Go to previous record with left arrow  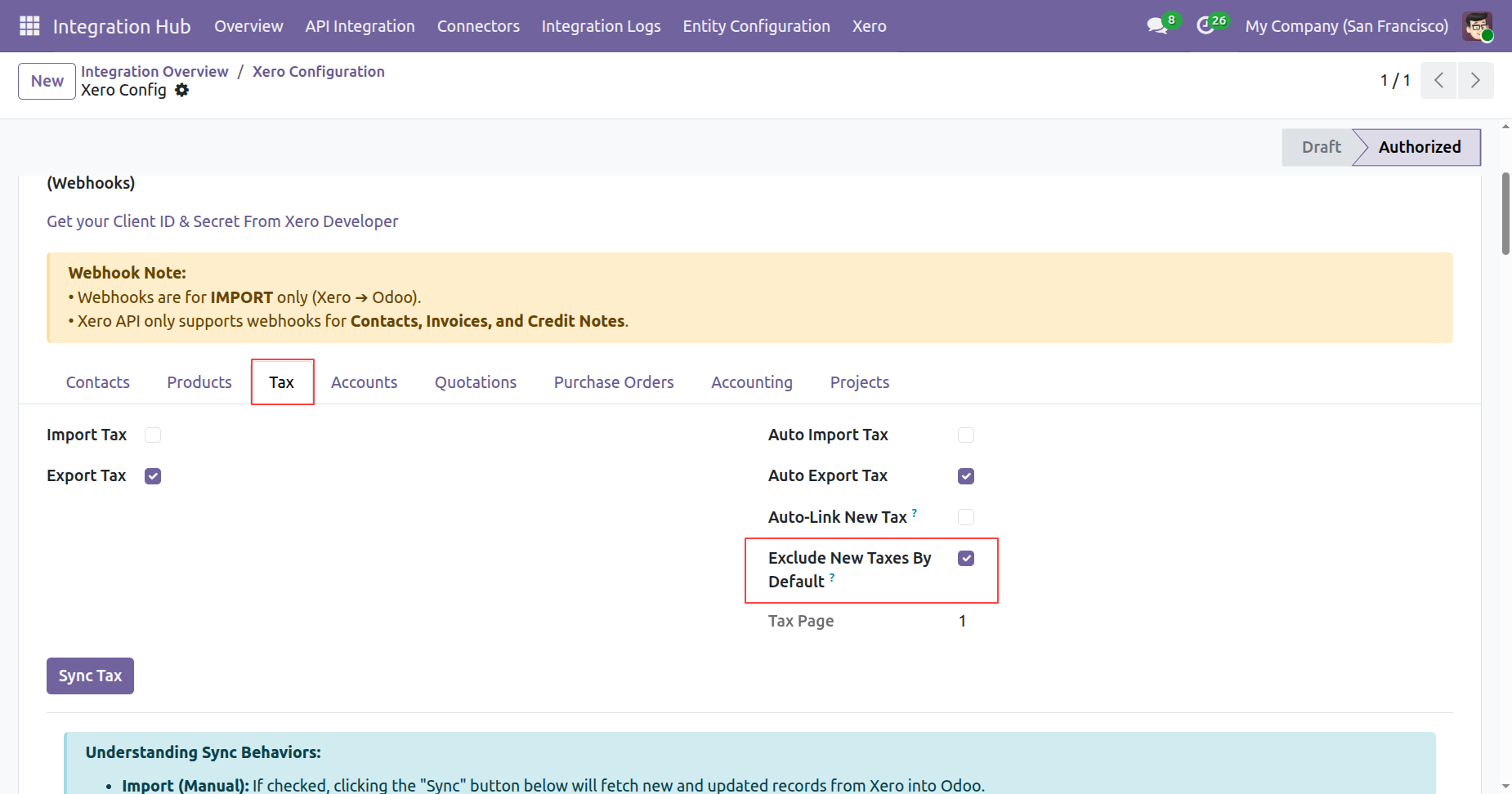1438,80
